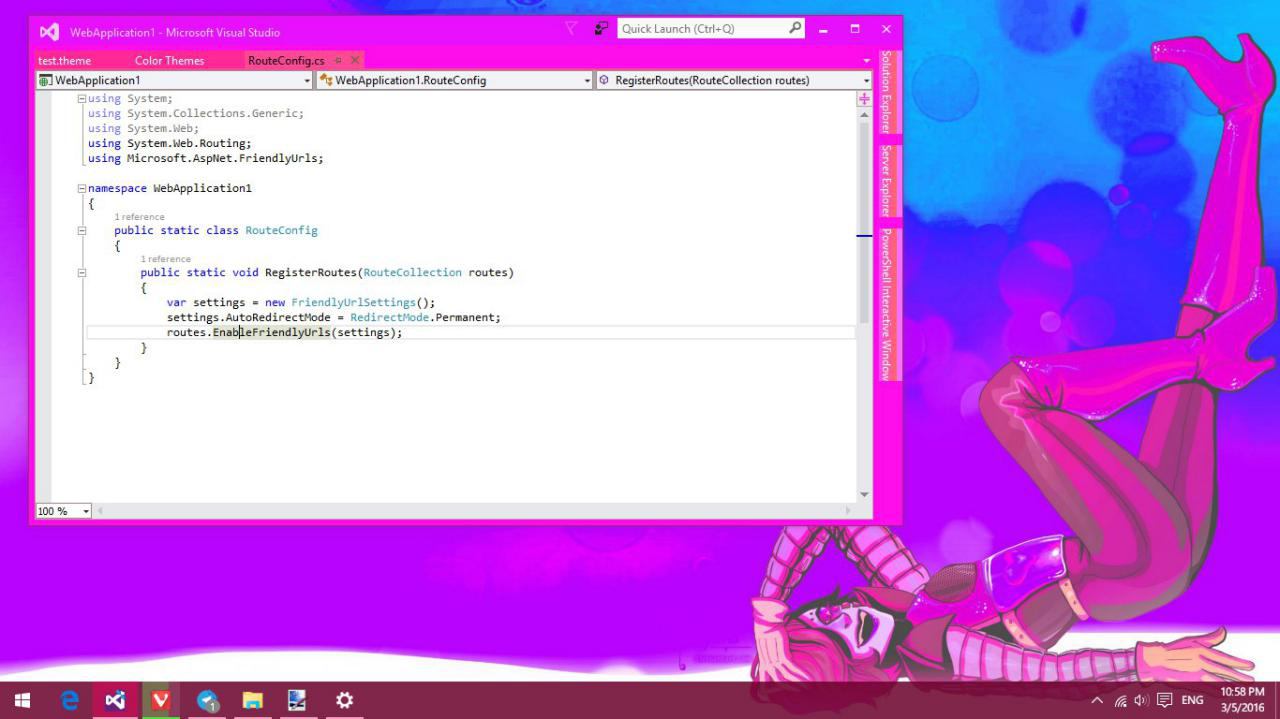This screenshot has height=719, width=1280.
Task: Click the horizontal scrollbar left arrow
Action: tap(100, 511)
